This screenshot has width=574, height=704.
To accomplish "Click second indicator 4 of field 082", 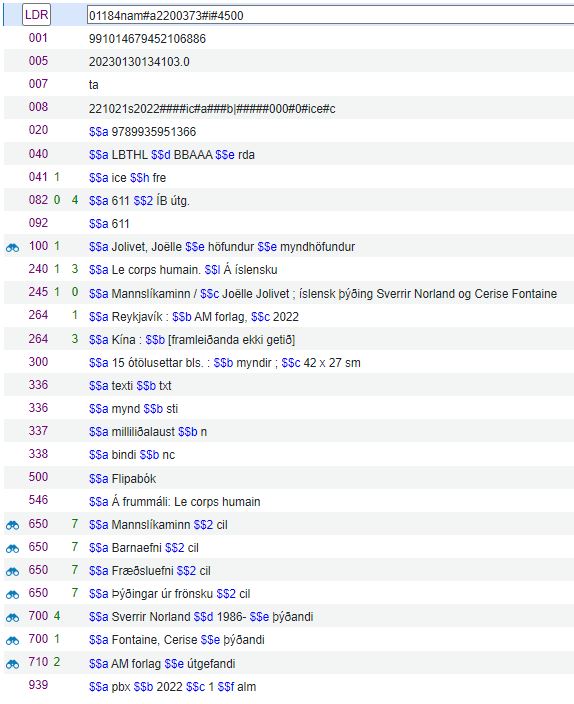I will (75, 200).
